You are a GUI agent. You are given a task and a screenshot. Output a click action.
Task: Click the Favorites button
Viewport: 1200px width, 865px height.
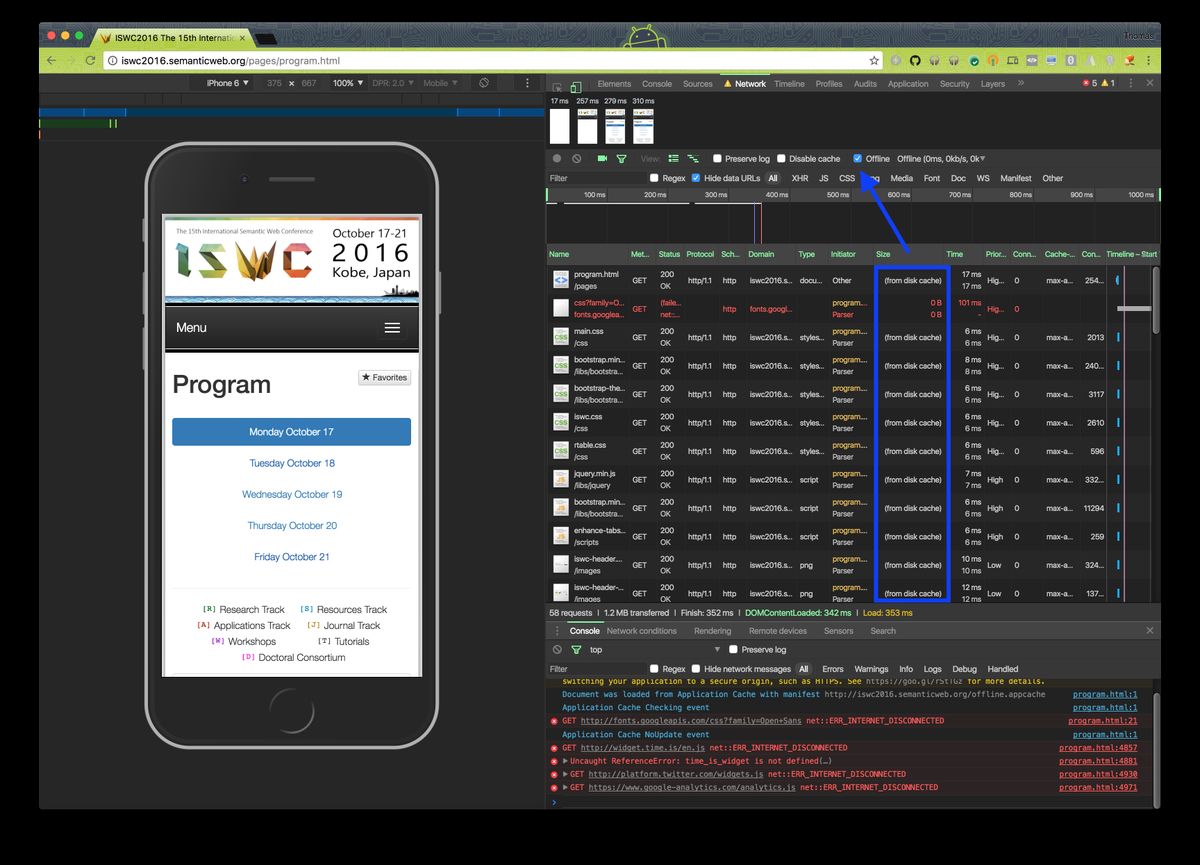(x=385, y=377)
